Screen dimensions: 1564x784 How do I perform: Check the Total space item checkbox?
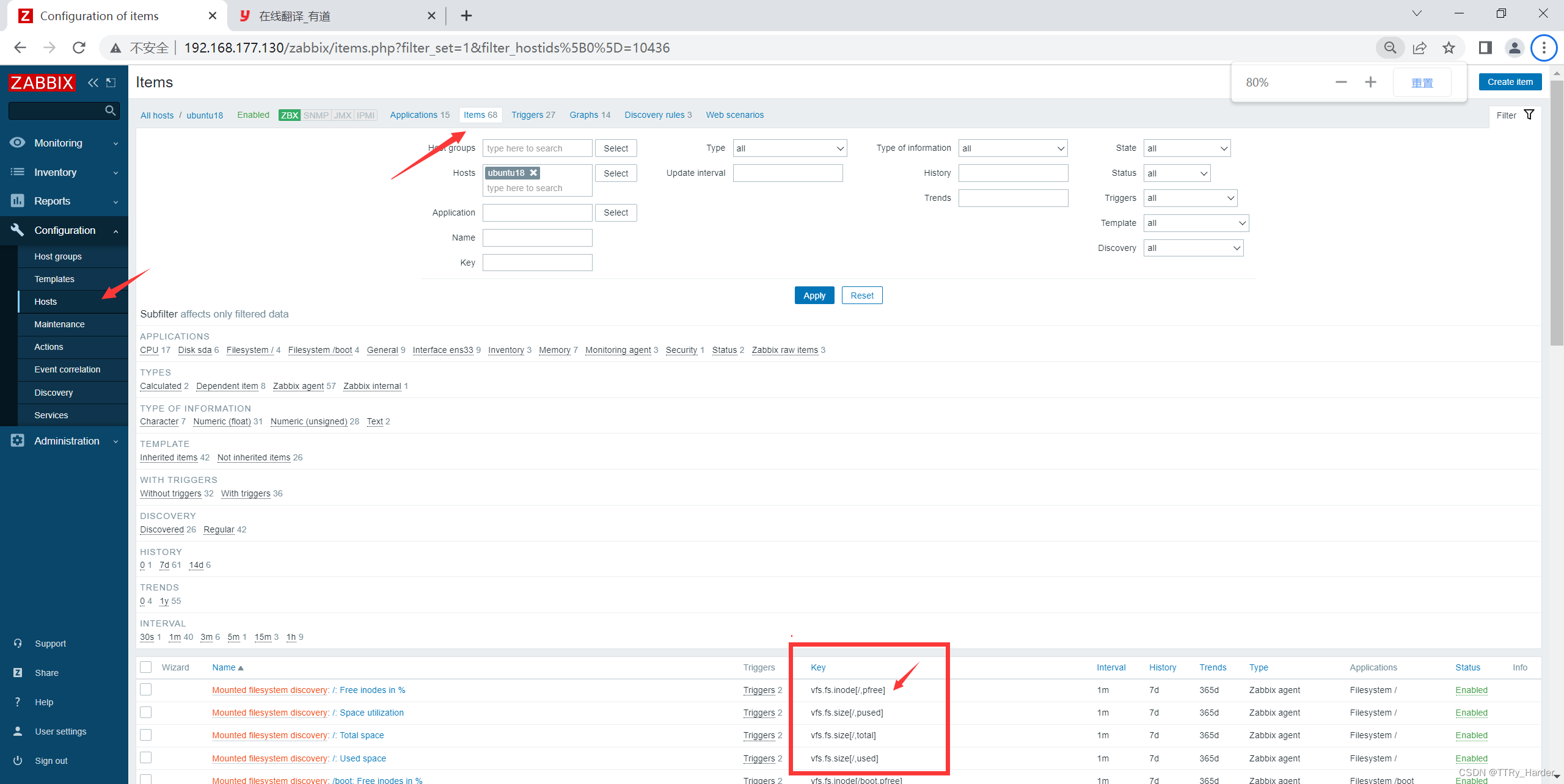pyautogui.click(x=145, y=735)
